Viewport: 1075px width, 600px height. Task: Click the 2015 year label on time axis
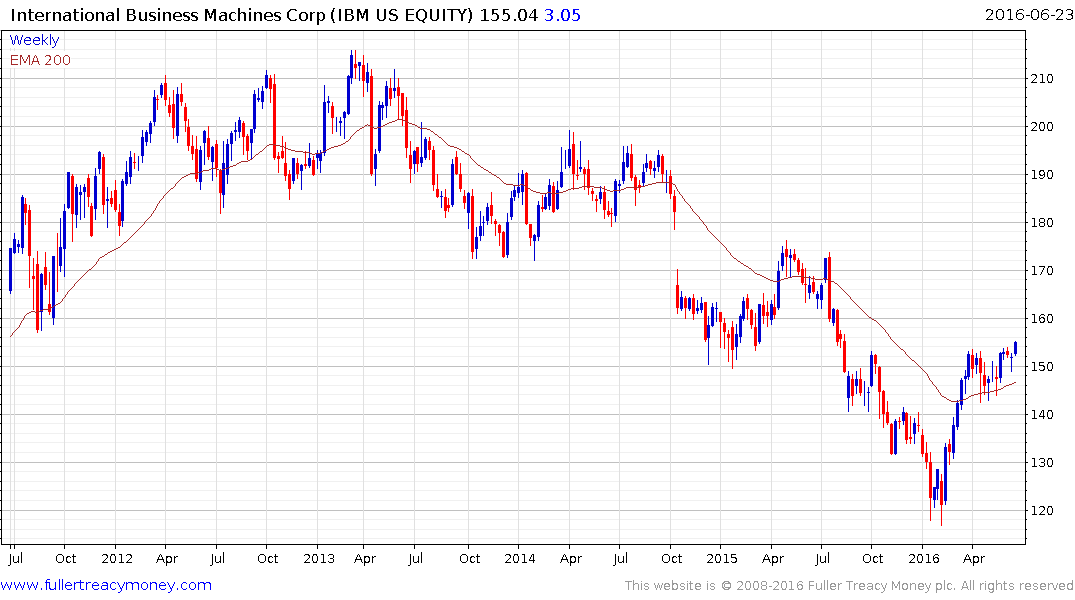click(721, 558)
